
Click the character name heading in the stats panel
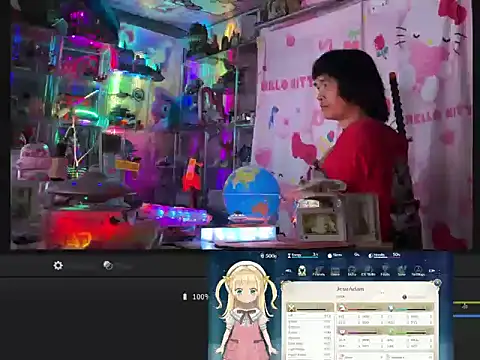click(x=350, y=289)
